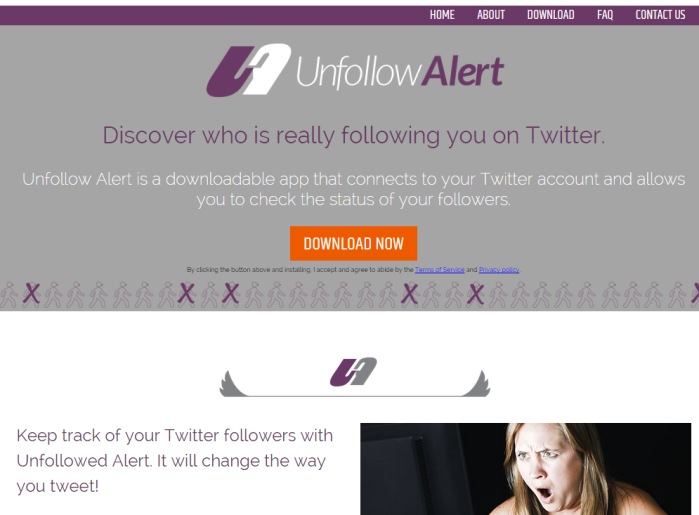
Task: Open the FAQ navigation link
Action: point(605,15)
